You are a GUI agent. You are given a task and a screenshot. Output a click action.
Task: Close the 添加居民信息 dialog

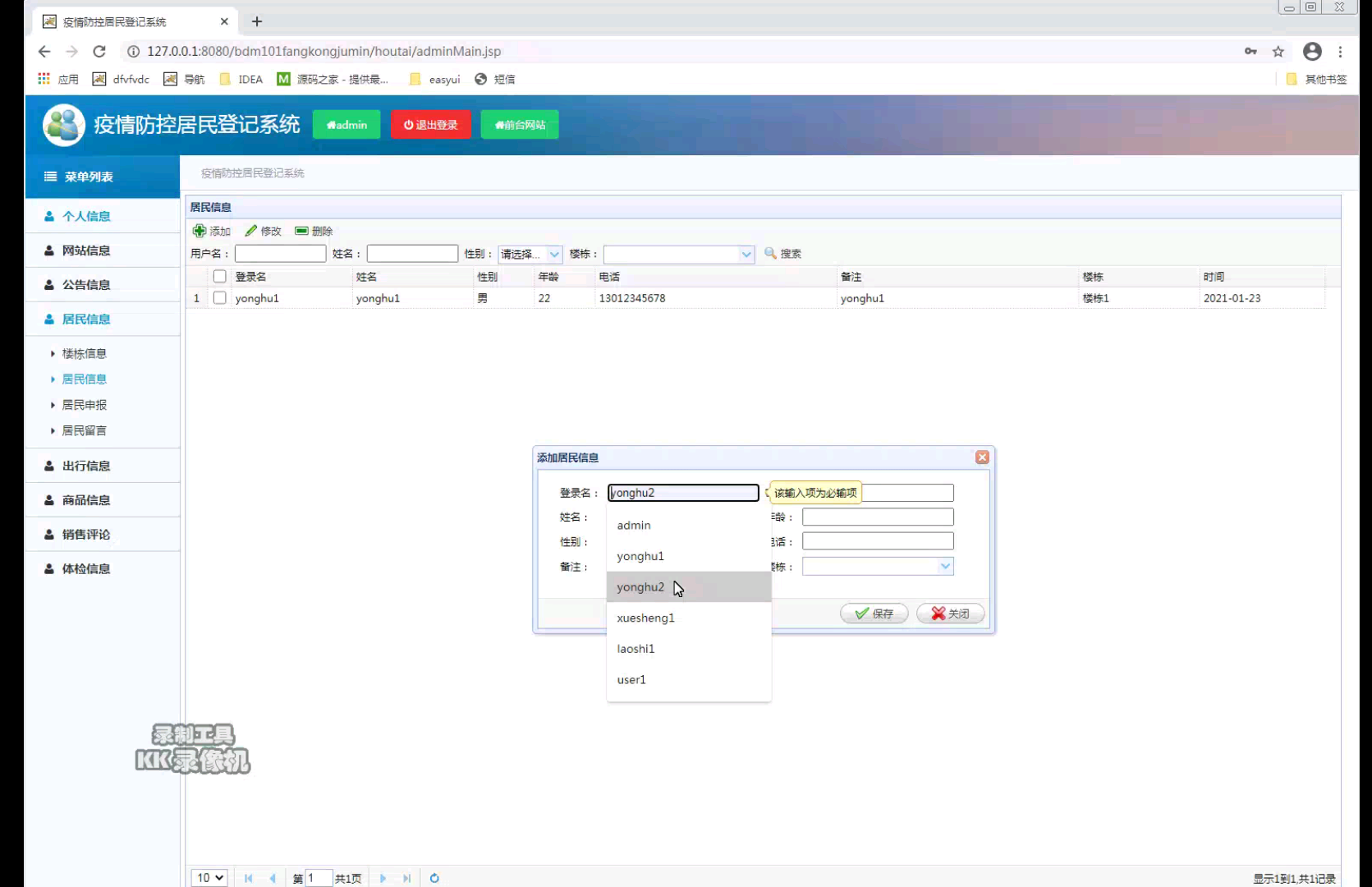[x=982, y=457]
